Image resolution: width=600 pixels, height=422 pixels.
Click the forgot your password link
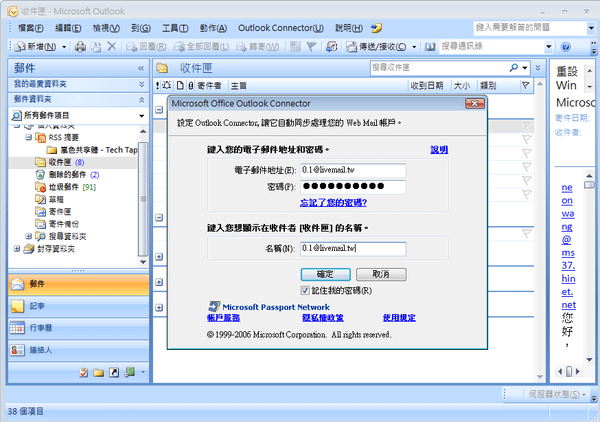click(333, 202)
